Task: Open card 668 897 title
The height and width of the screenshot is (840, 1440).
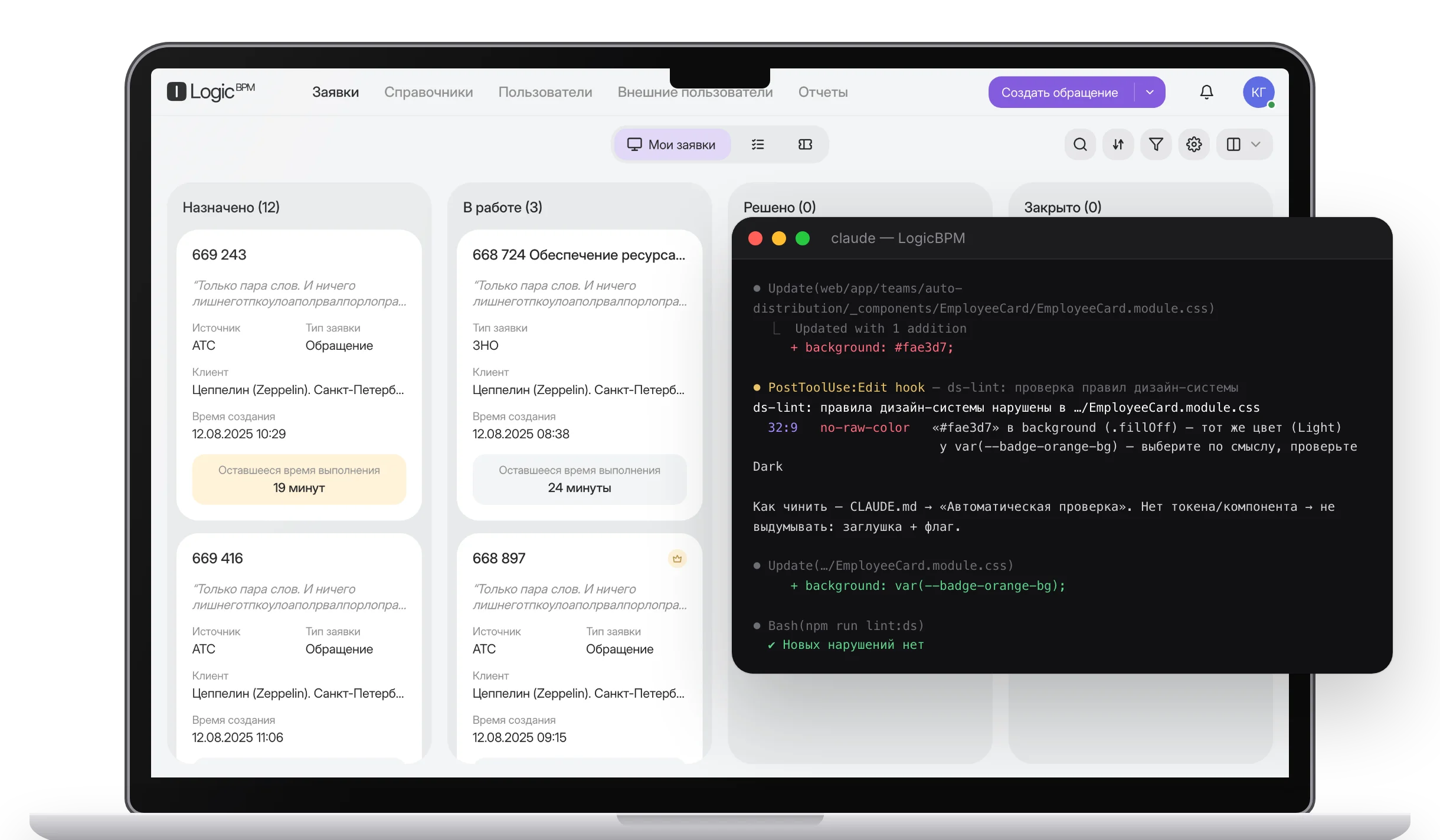Action: pos(499,559)
